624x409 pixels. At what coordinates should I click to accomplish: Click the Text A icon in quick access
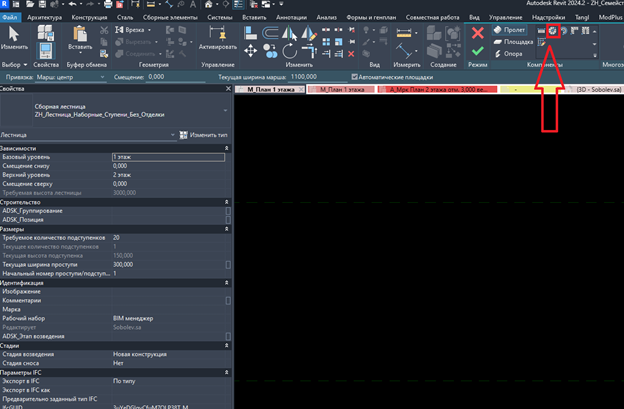pos(193,4)
